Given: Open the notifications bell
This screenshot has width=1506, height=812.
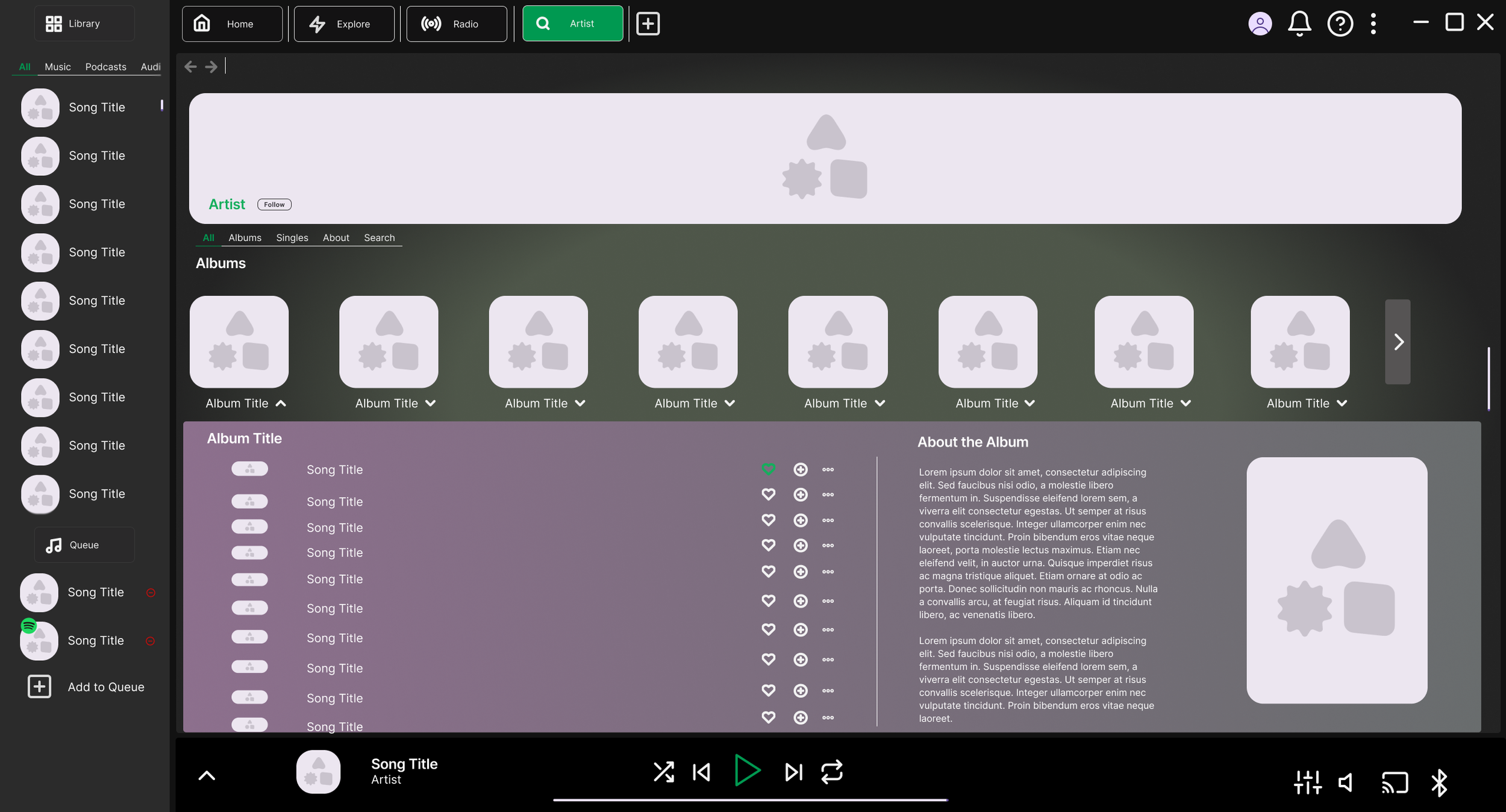Looking at the screenshot, I should [x=1299, y=23].
